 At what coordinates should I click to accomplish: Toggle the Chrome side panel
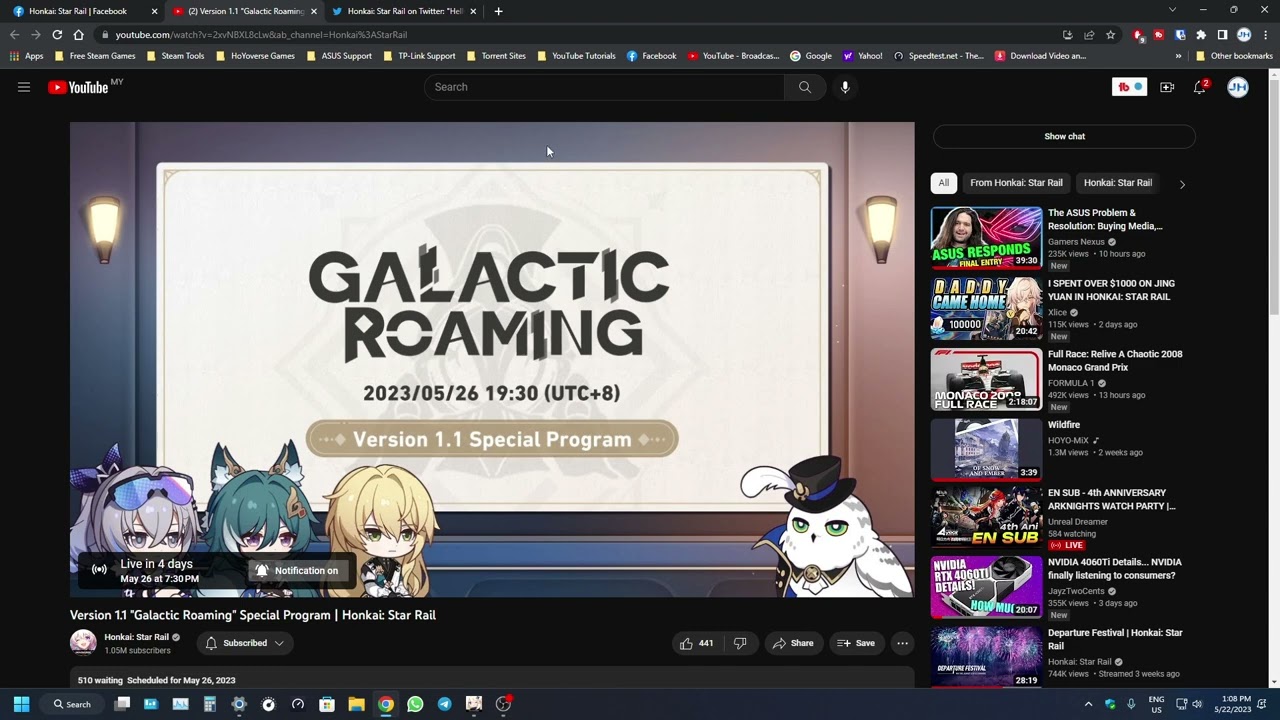(1222, 35)
